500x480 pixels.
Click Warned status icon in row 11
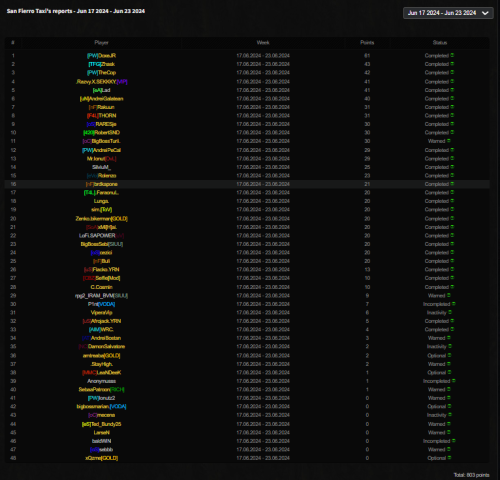pyautogui.click(x=449, y=141)
